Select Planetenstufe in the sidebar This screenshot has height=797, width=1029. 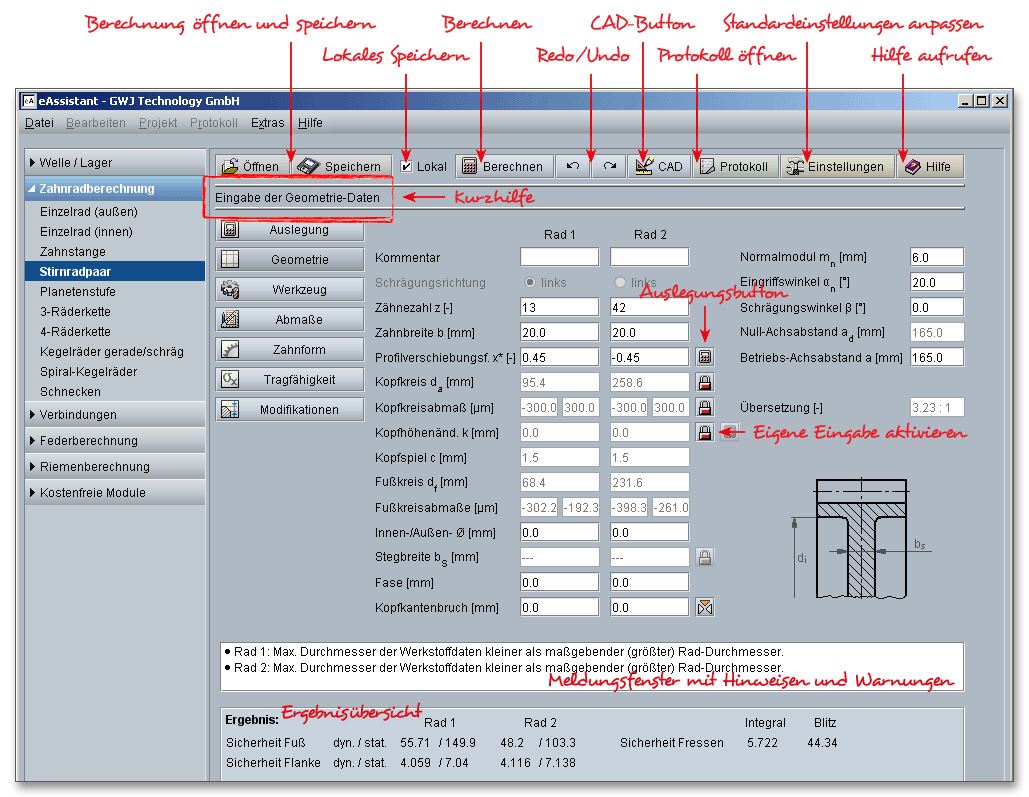click(x=78, y=292)
